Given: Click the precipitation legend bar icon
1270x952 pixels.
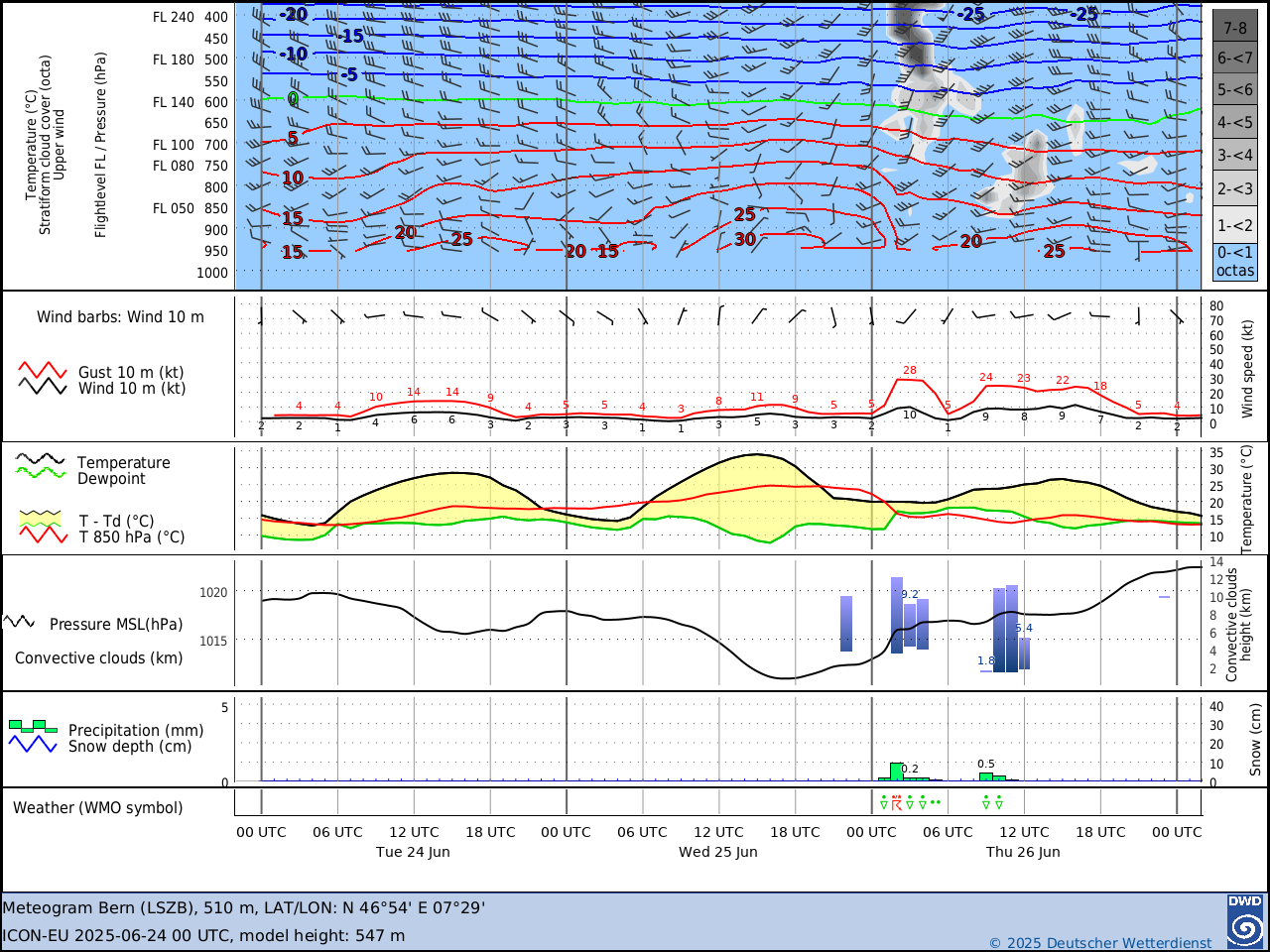Looking at the screenshot, I should tap(33, 726).
